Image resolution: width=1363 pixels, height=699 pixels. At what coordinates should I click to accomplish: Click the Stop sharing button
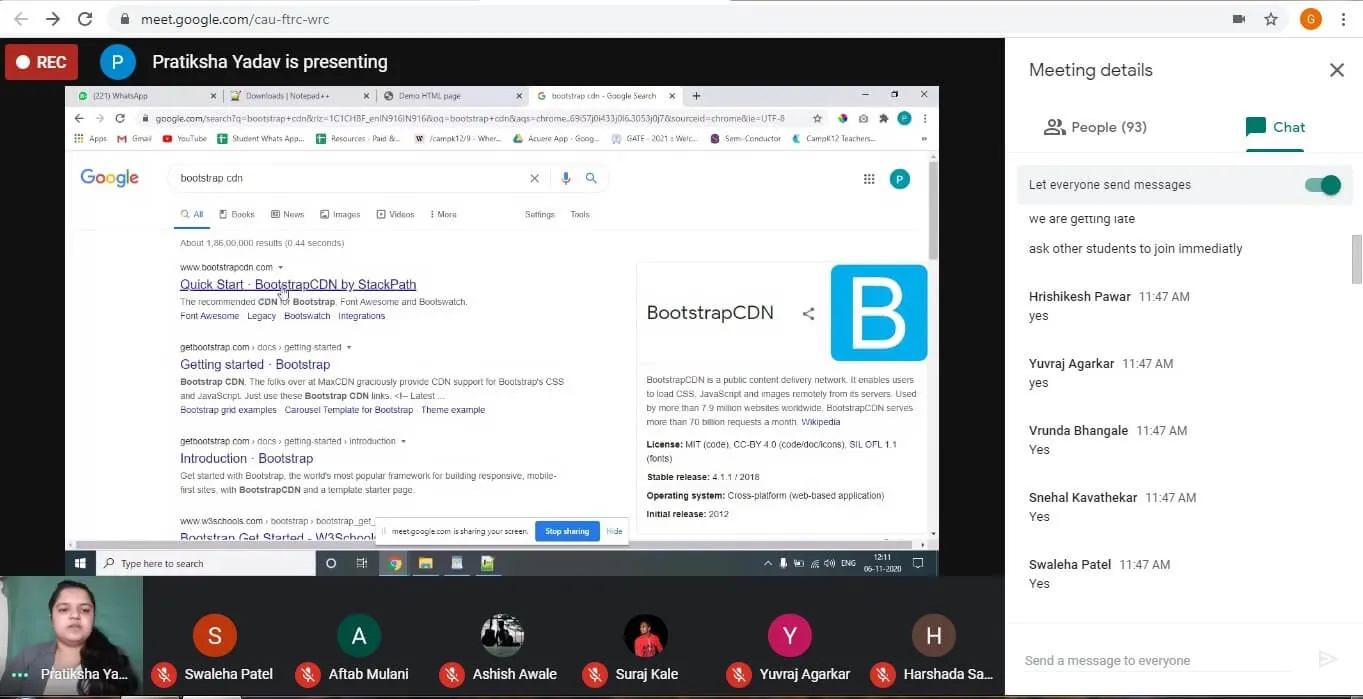[567, 531]
